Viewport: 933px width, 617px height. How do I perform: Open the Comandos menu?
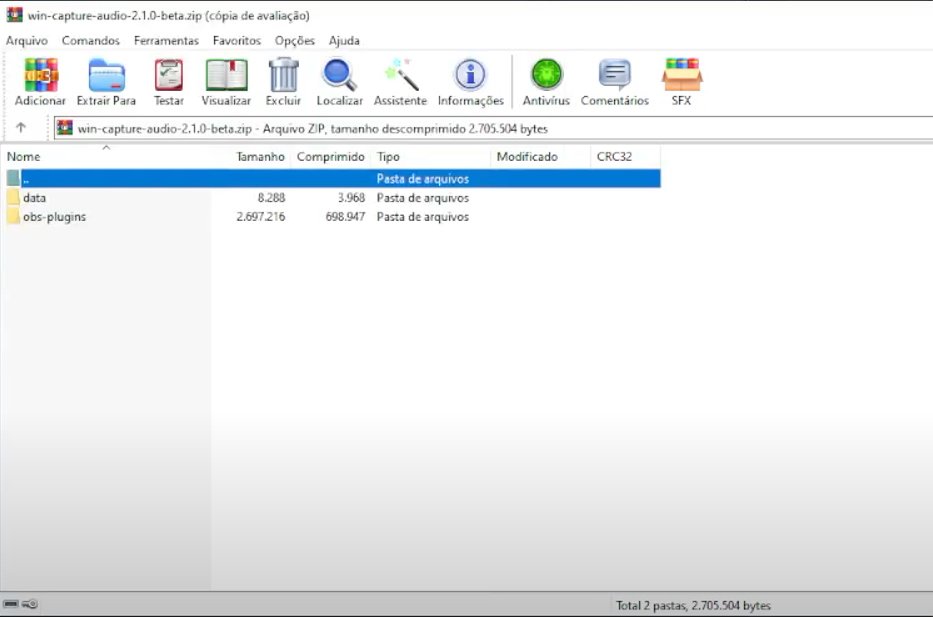click(x=90, y=40)
